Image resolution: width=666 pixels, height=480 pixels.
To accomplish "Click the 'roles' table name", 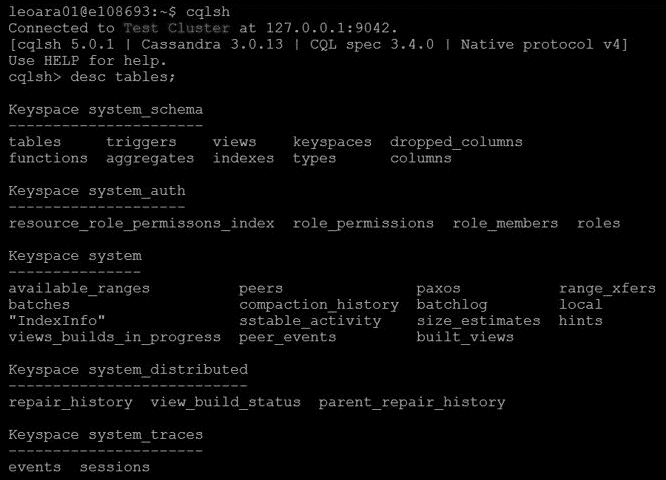I will [598, 223].
